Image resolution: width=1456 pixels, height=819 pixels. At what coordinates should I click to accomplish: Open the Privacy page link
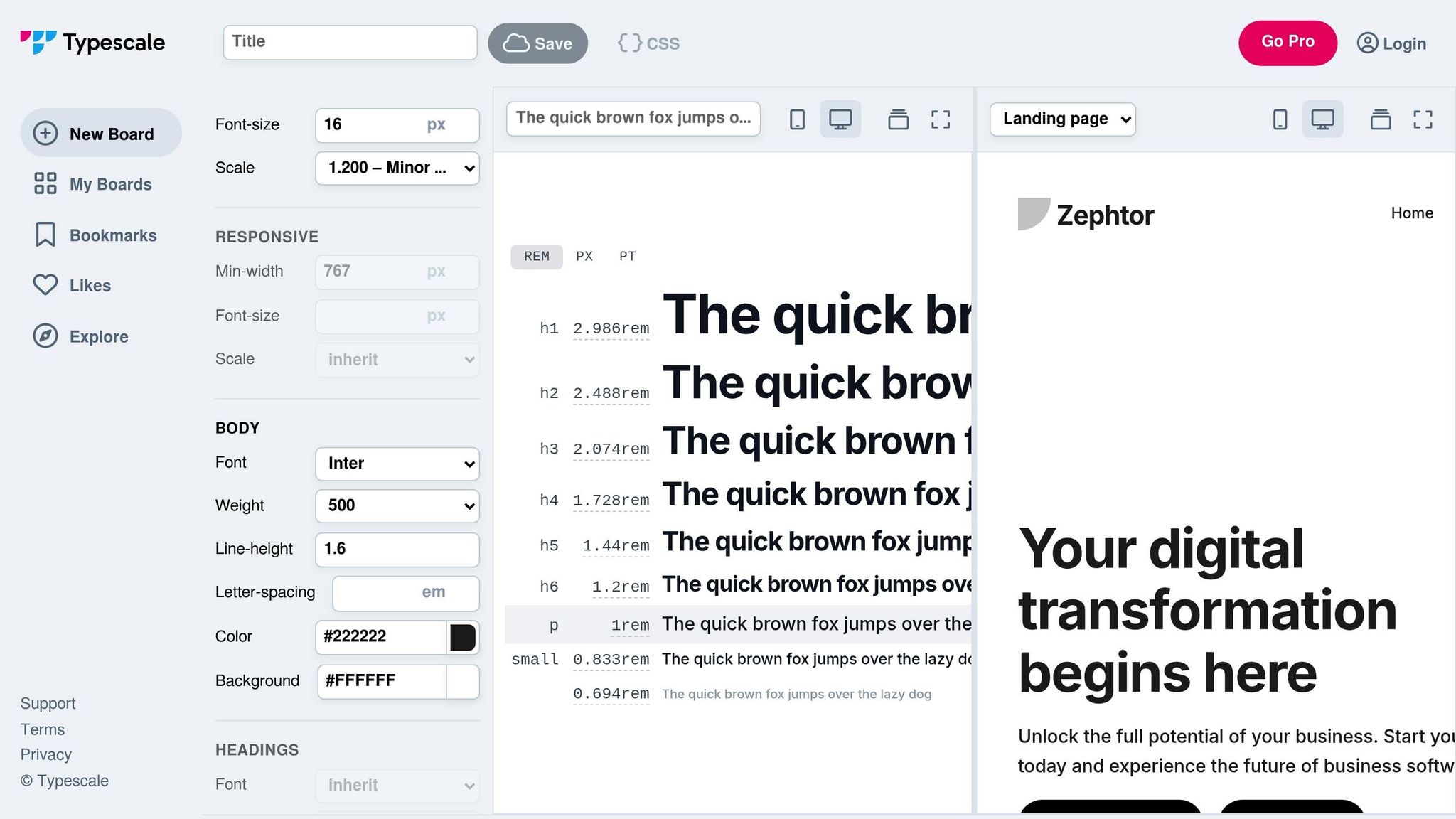(x=45, y=754)
